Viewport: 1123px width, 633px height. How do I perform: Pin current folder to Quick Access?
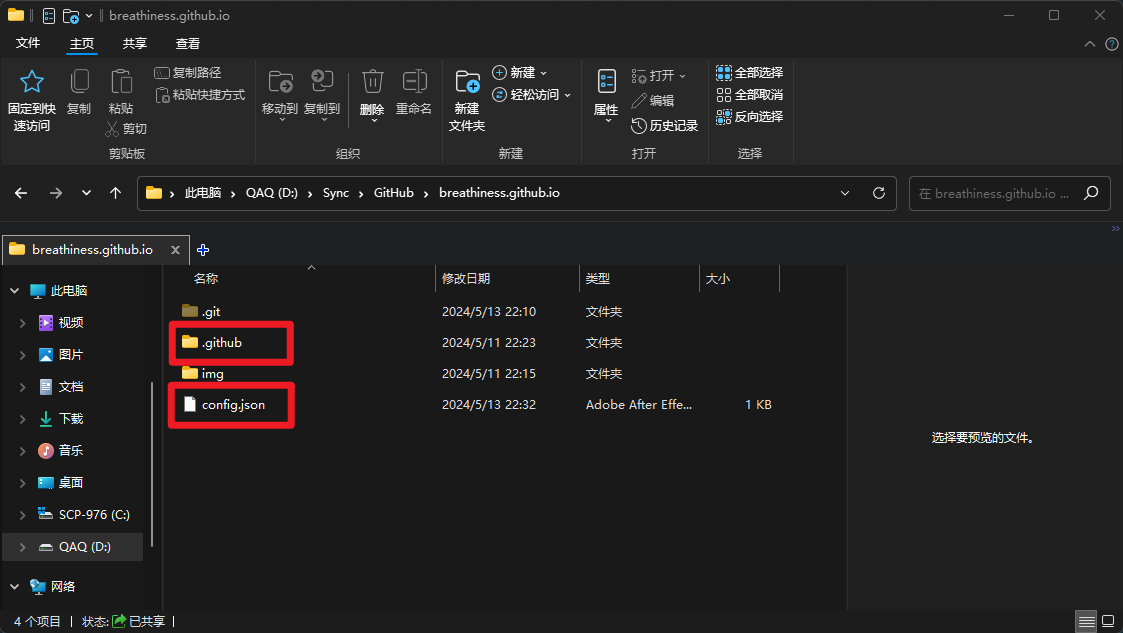31,96
